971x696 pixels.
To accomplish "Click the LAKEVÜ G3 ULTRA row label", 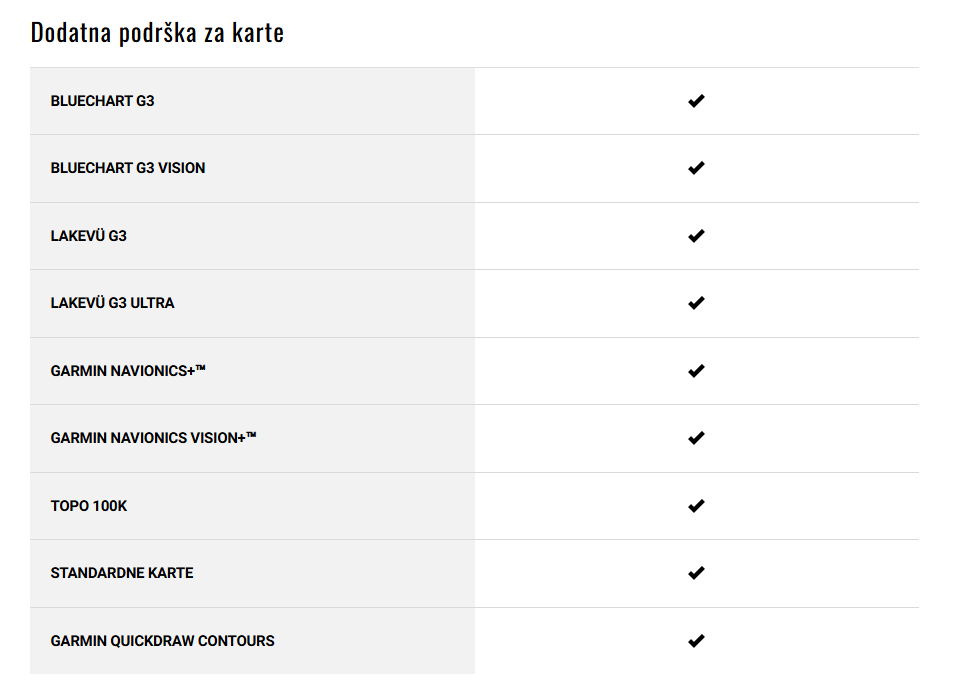I will coord(112,302).
